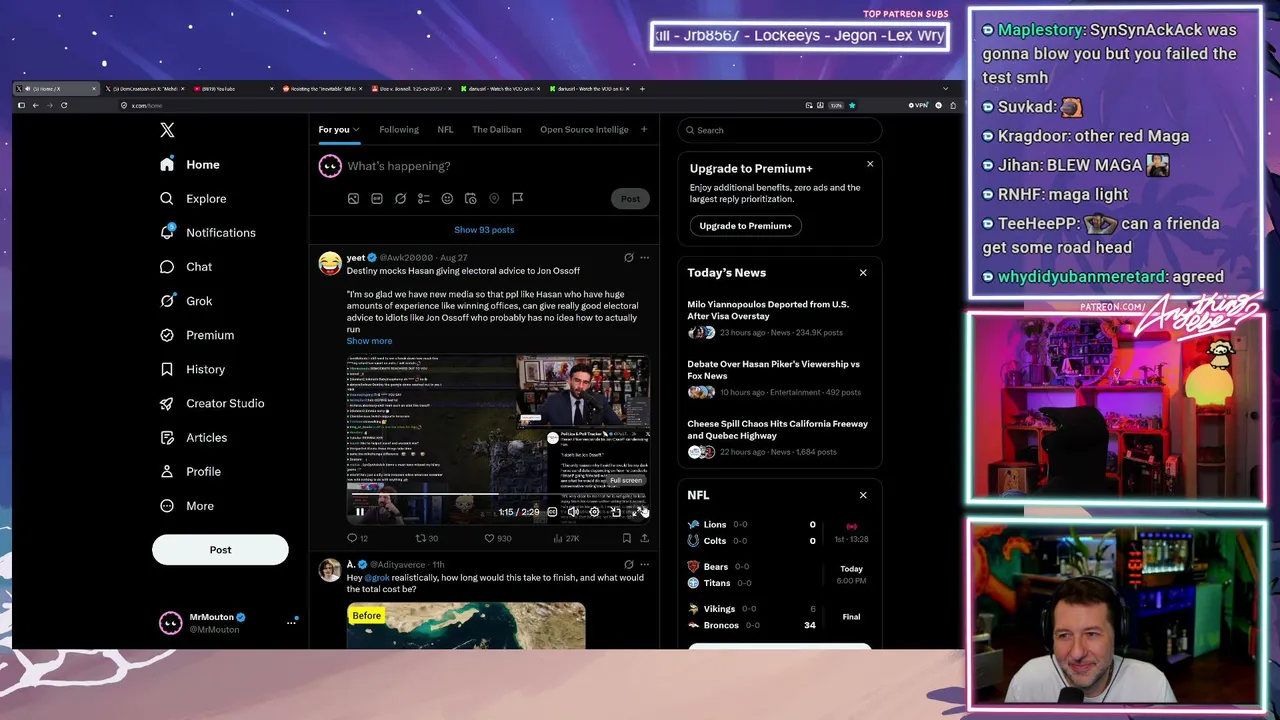Seek the video progress bar
Image resolution: width=1280 pixels, height=720 pixels.
point(498,494)
